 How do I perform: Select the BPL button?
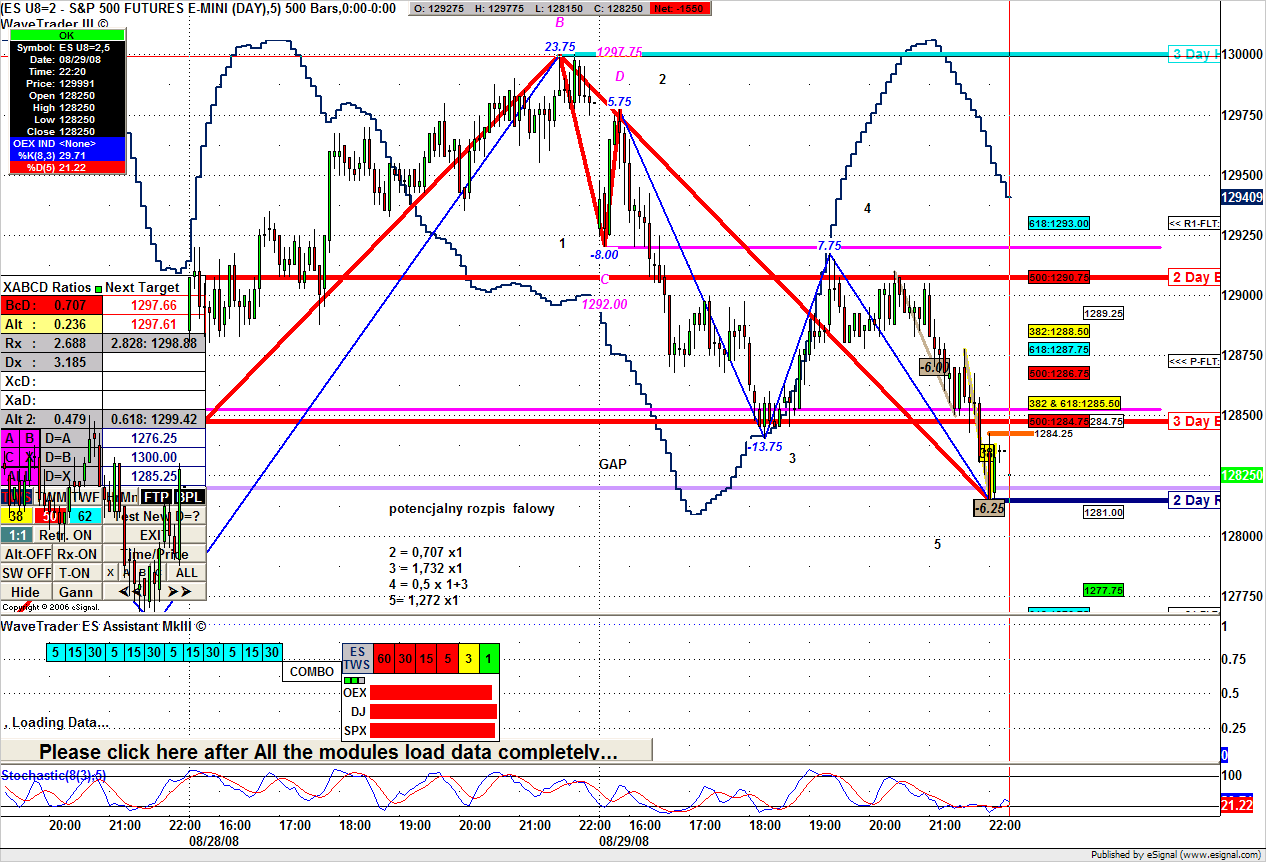tap(190, 497)
